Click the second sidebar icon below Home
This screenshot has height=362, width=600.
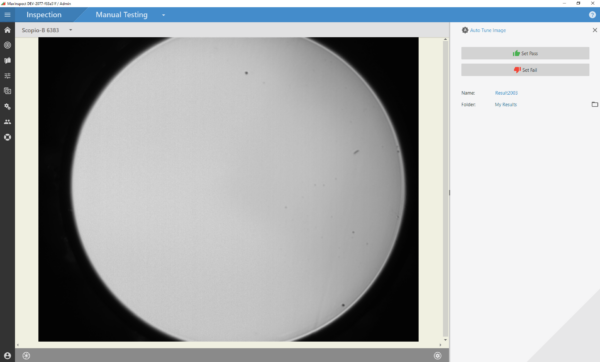click(7, 45)
